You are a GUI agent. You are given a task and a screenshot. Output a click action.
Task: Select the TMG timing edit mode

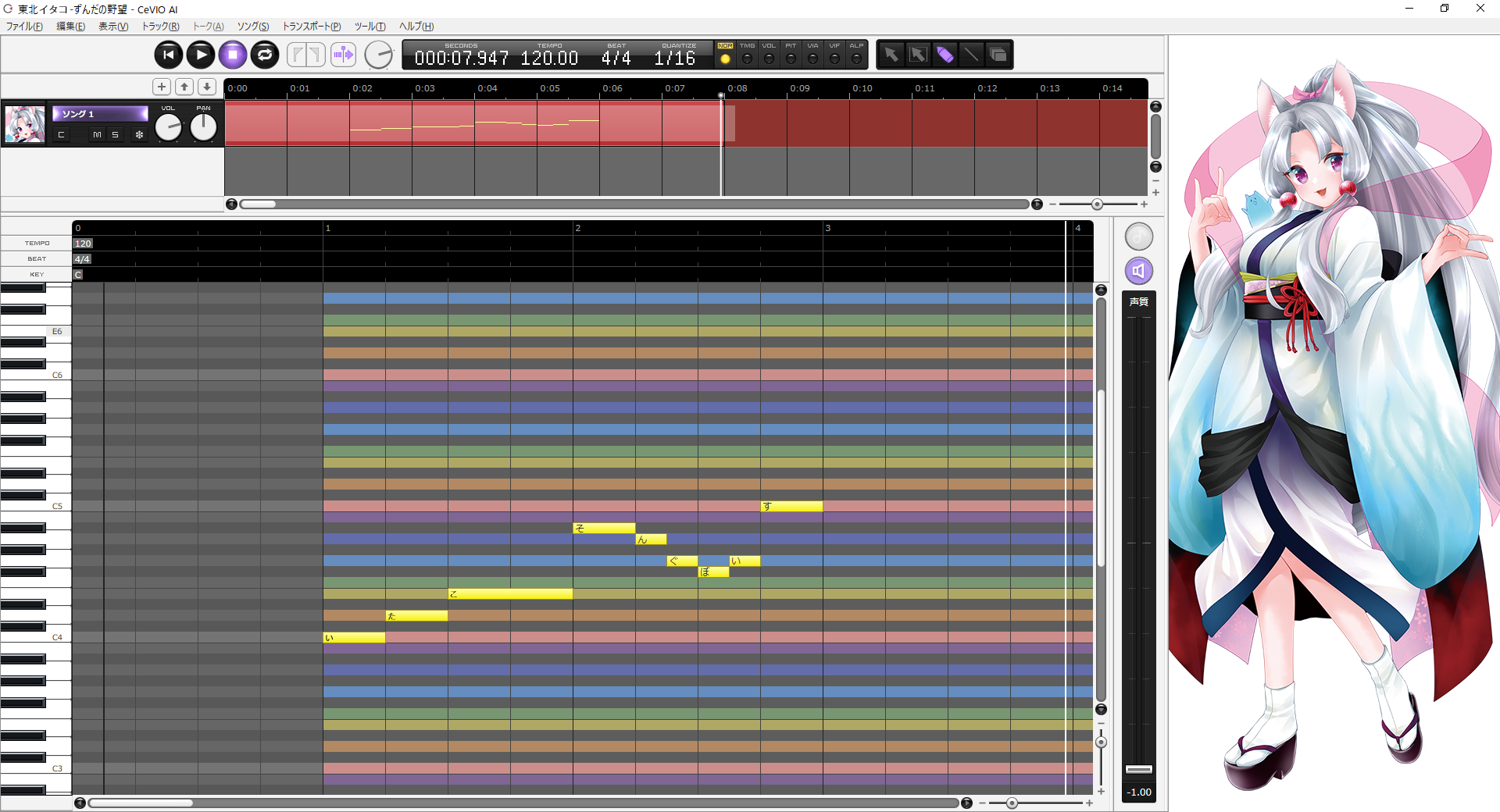[x=747, y=55]
